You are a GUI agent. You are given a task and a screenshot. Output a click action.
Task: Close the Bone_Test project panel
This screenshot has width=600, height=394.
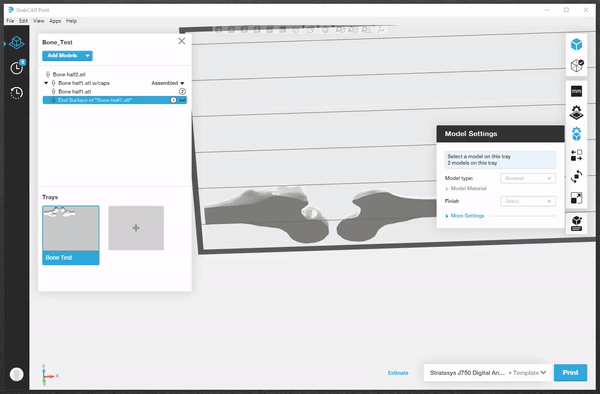coord(182,41)
